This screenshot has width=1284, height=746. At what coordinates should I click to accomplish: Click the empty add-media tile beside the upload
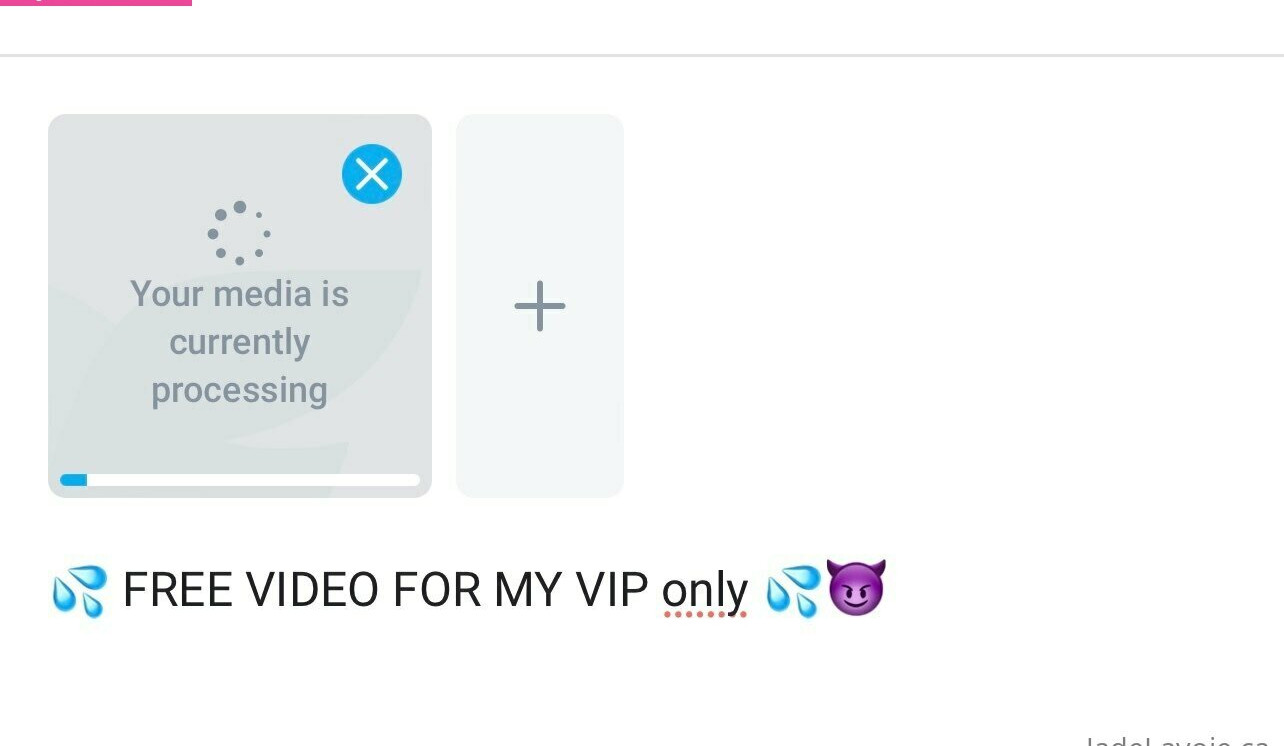click(x=540, y=306)
